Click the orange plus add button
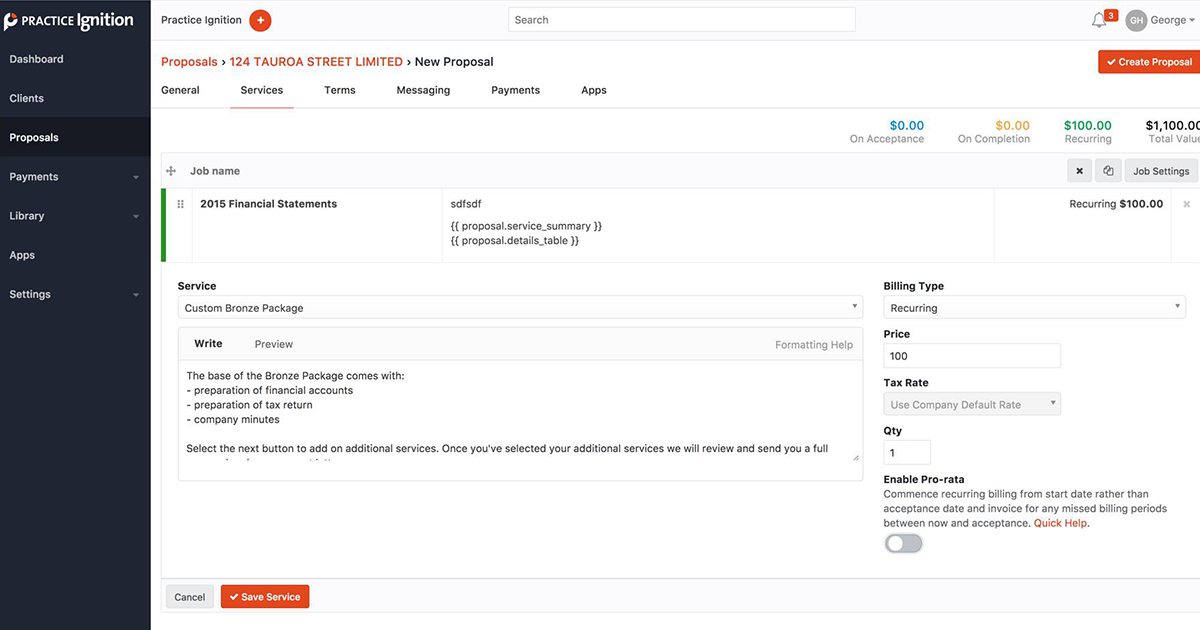The width and height of the screenshot is (1200, 630). [260, 20]
